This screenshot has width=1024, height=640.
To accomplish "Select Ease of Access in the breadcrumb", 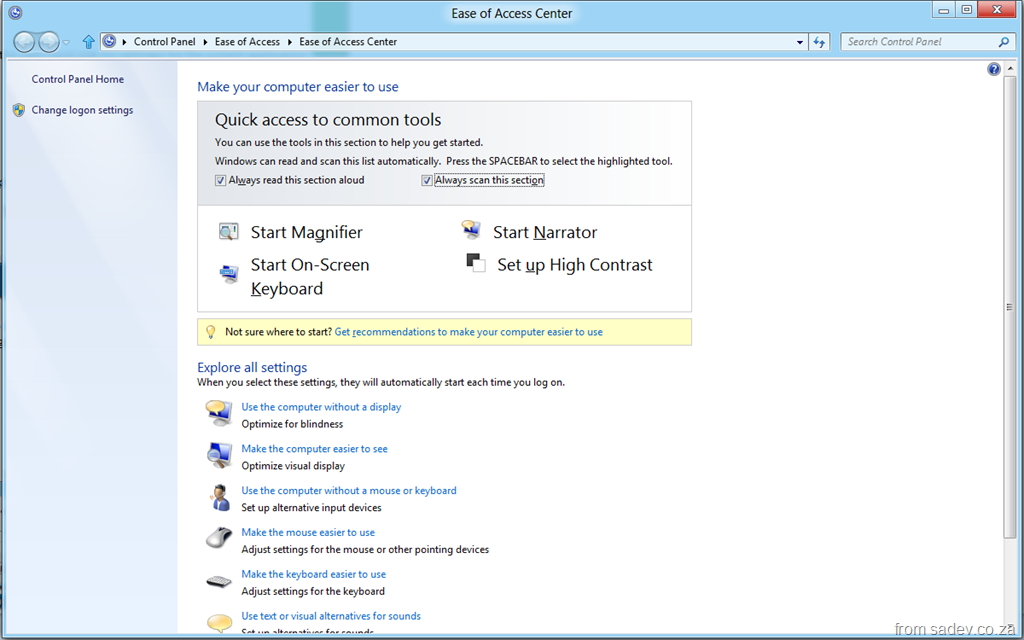I will tap(247, 41).
